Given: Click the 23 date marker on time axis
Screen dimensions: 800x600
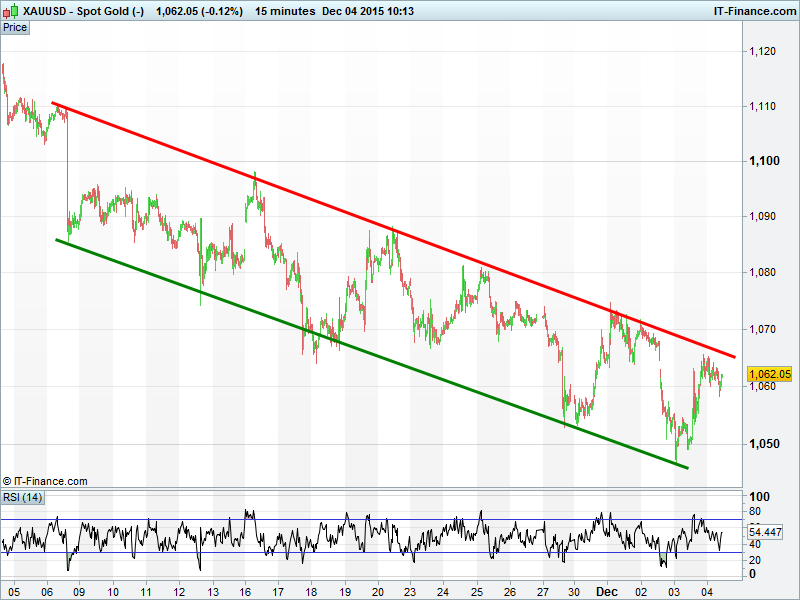Looking at the screenshot, I should [x=410, y=591].
